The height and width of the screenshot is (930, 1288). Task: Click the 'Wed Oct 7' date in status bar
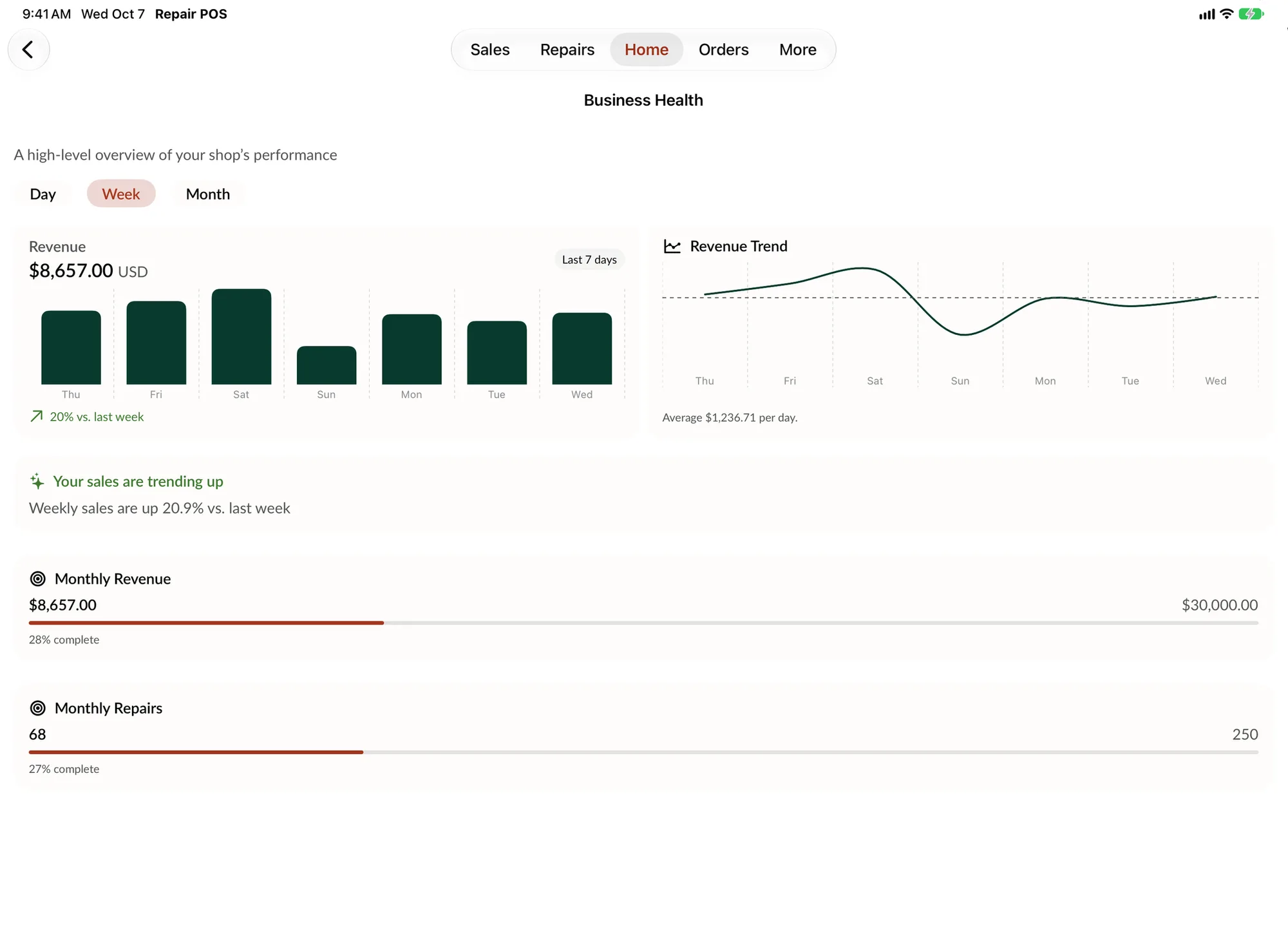(x=113, y=14)
